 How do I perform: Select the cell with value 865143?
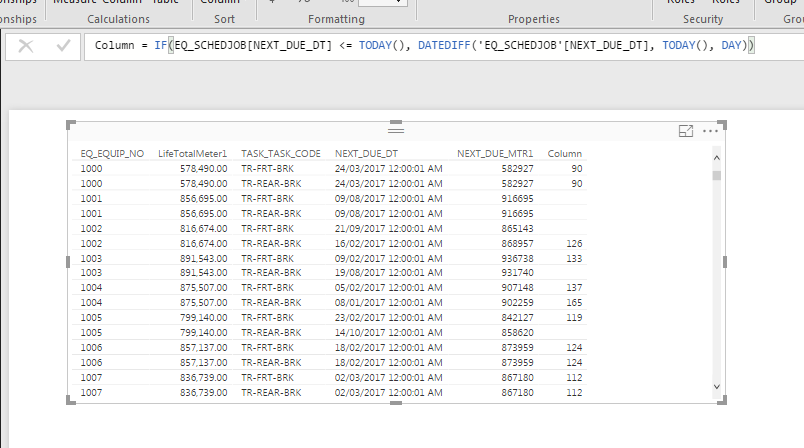coord(517,229)
